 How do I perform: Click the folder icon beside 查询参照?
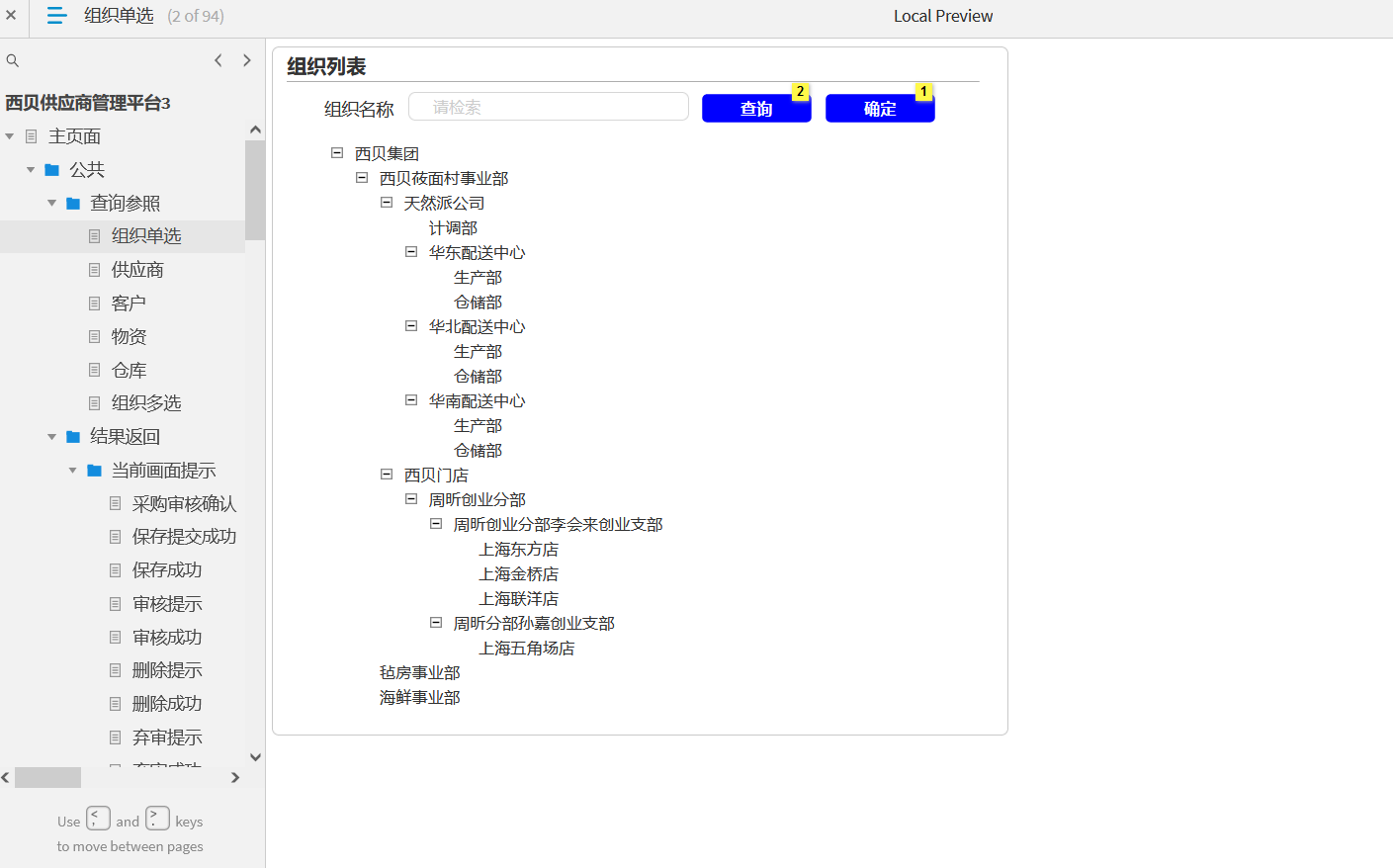click(73, 204)
